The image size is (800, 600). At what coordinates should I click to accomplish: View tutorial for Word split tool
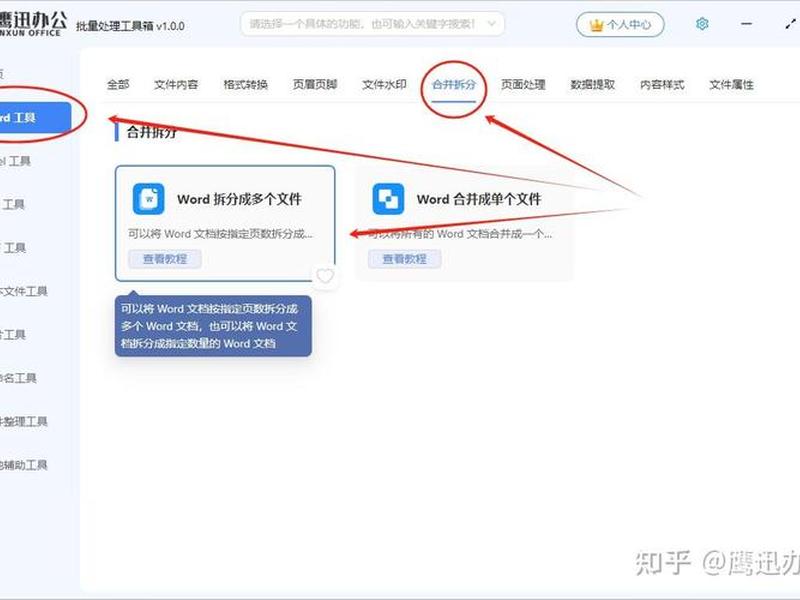pos(165,259)
